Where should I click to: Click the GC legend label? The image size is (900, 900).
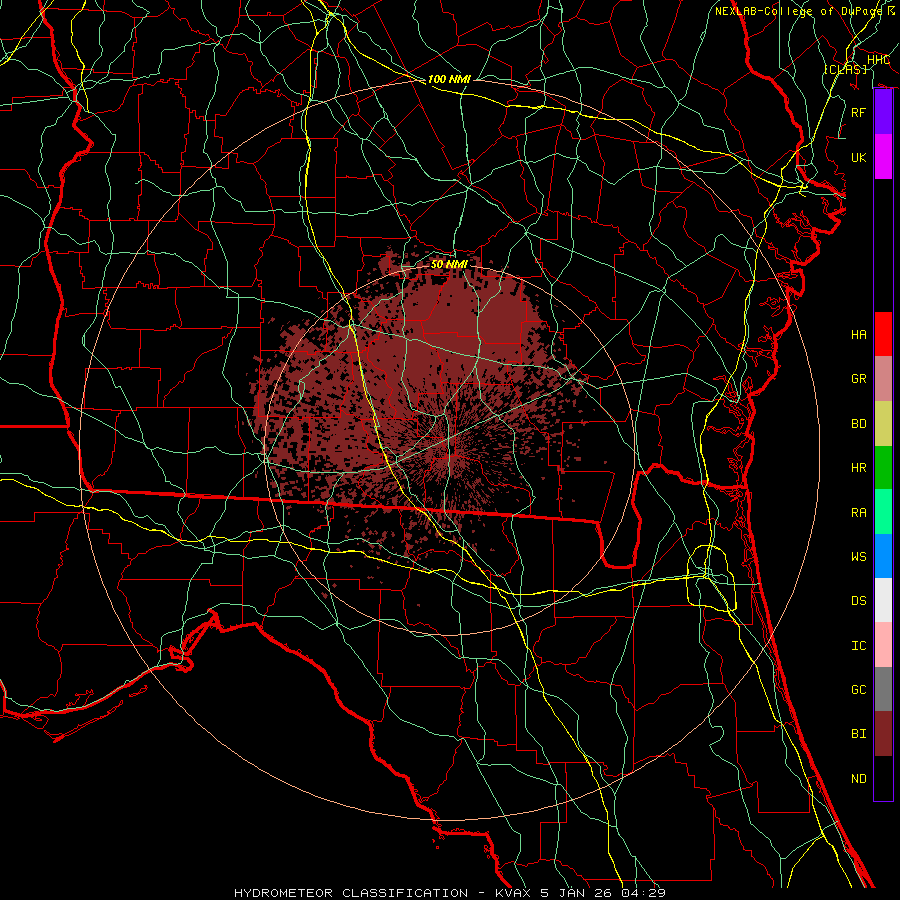pyautogui.click(x=859, y=690)
